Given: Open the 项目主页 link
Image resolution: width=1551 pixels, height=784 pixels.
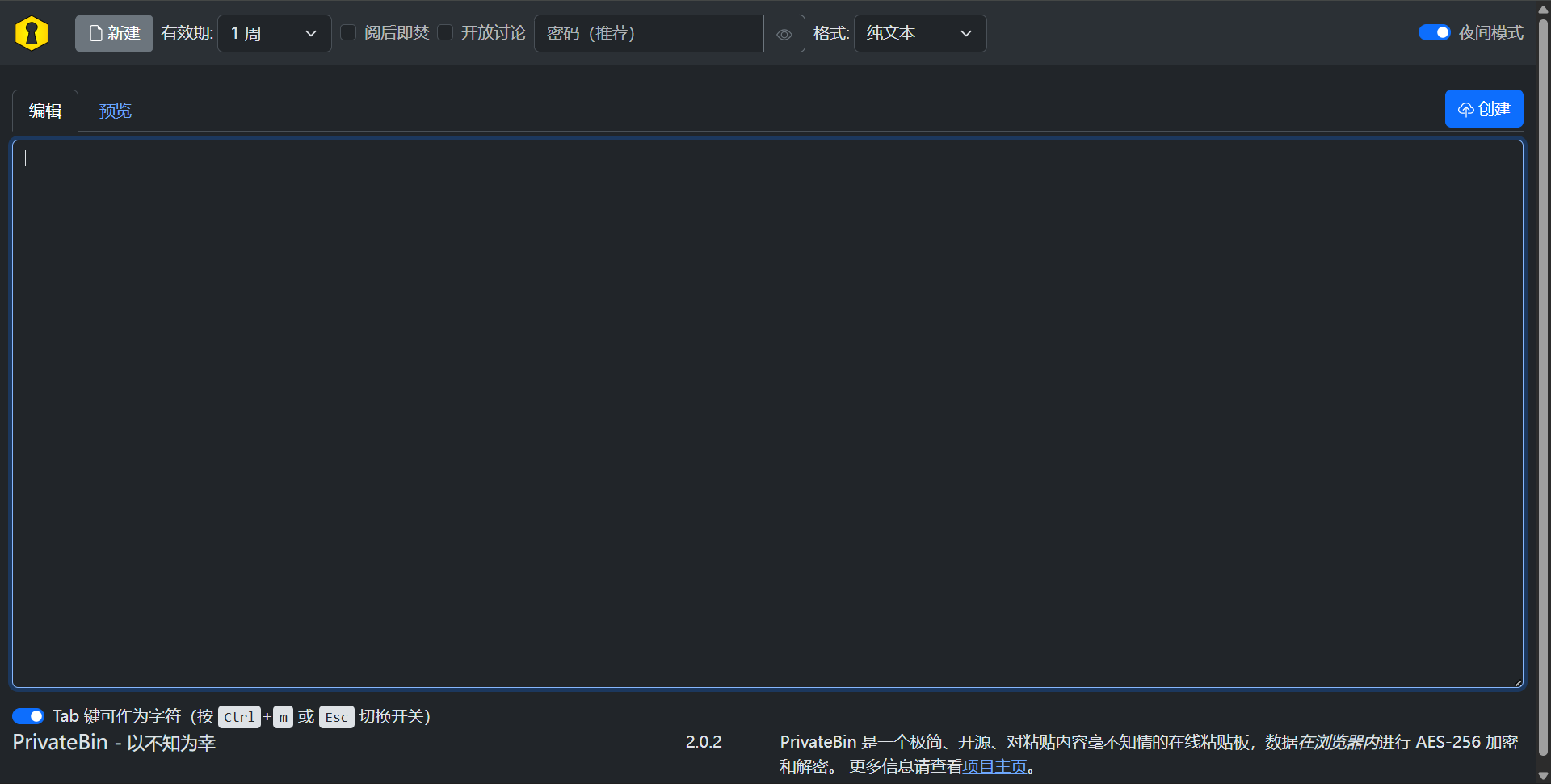Looking at the screenshot, I should (994, 766).
